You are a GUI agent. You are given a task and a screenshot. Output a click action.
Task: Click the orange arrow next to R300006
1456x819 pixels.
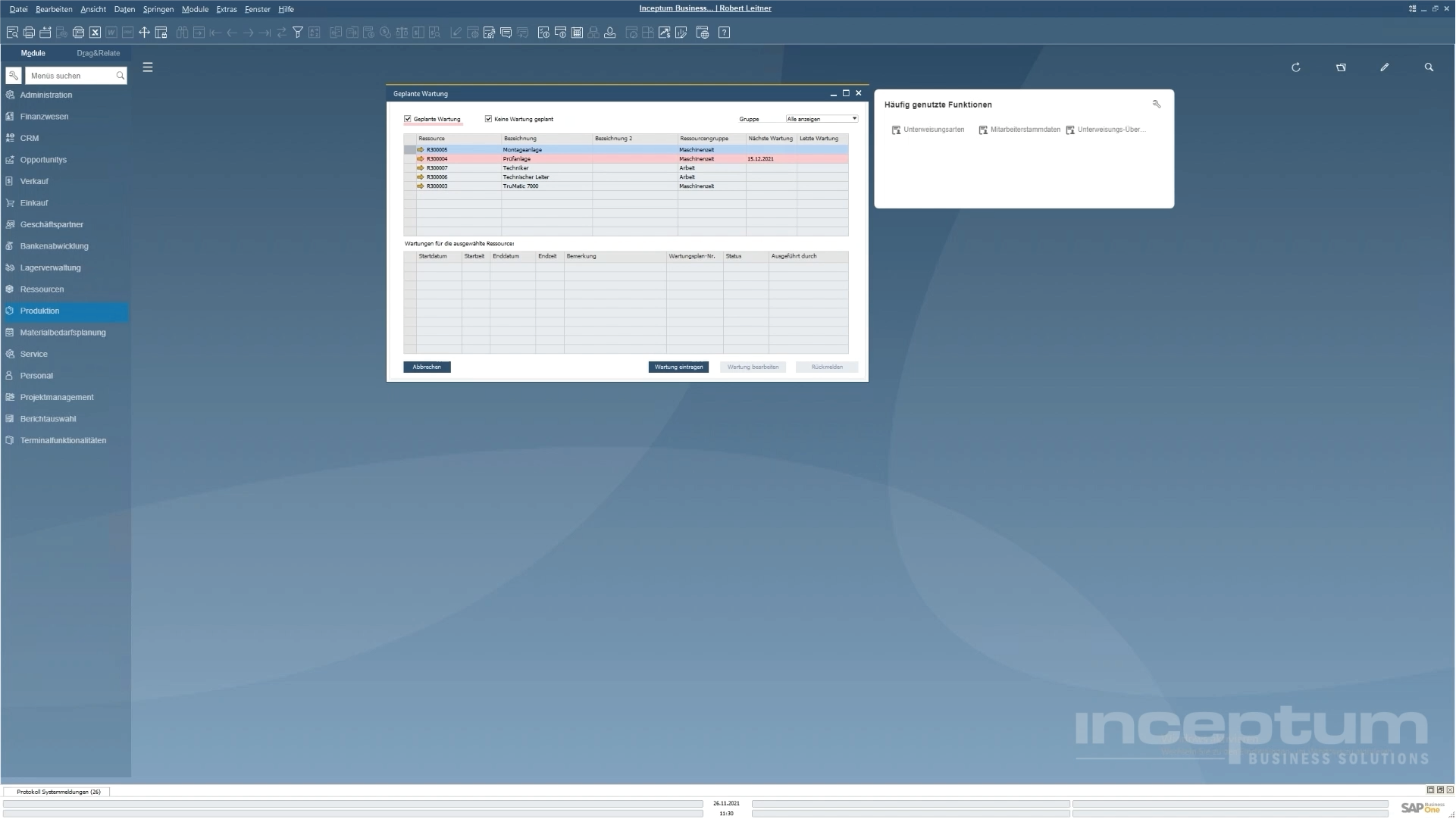[421, 177]
